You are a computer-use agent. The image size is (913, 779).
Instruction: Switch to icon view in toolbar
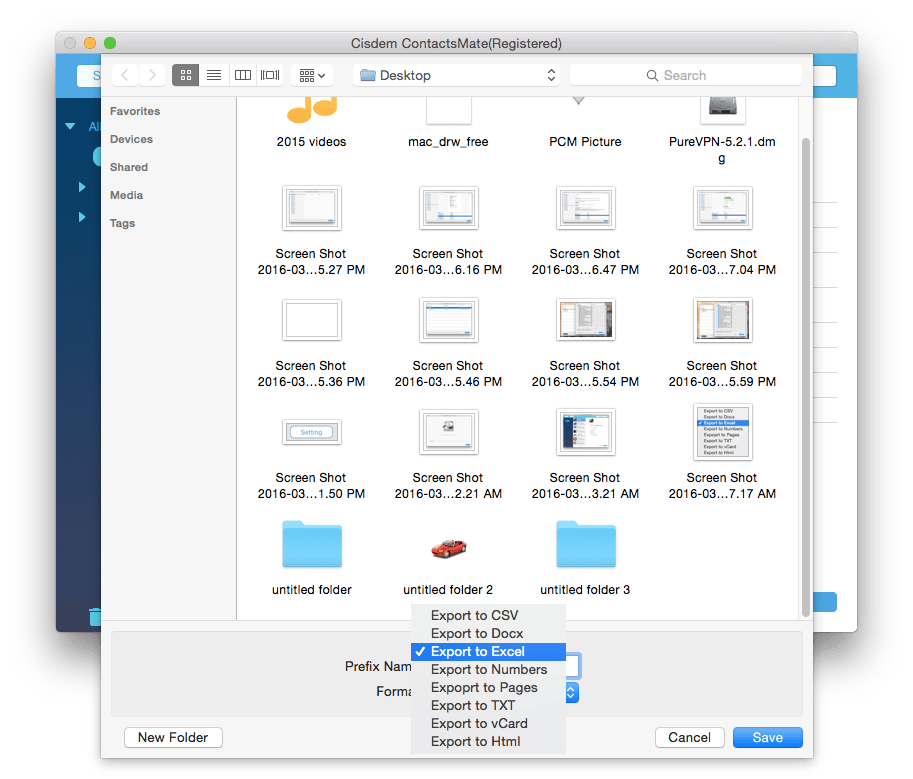tap(185, 75)
